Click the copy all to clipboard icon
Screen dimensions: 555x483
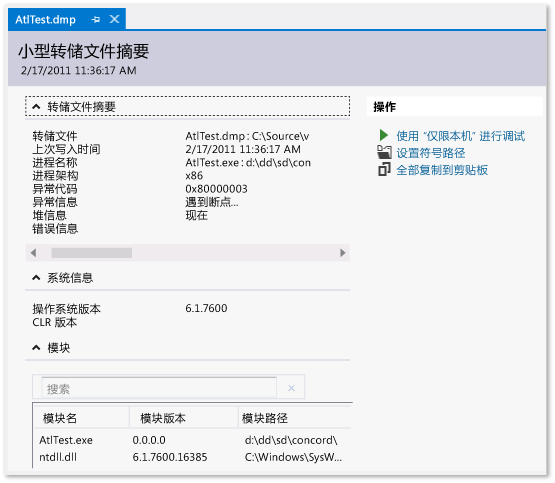pyautogui.click(x=384, y=169)
